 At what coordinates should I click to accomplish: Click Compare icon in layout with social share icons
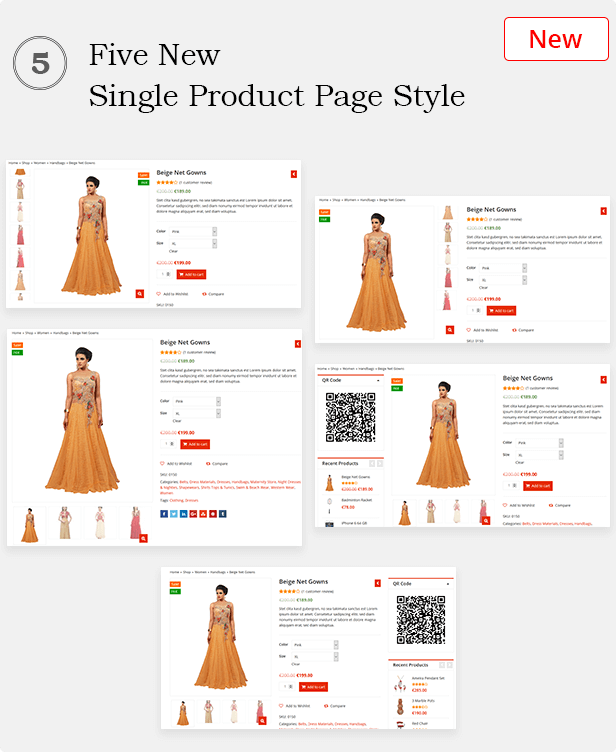point(208,463)
